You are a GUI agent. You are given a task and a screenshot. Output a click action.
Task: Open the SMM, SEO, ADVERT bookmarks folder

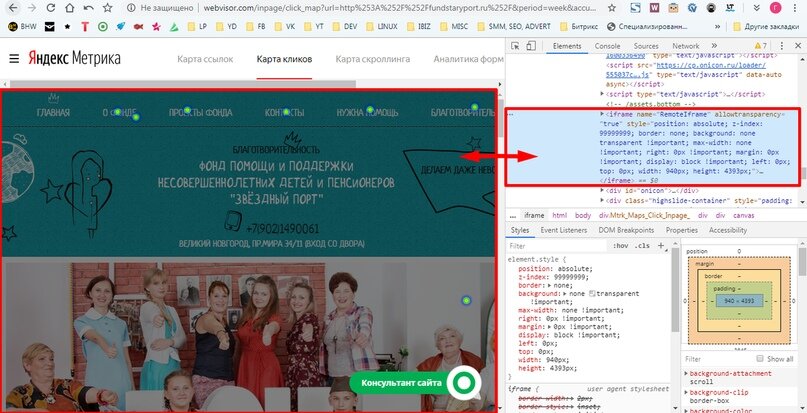coord(514,26)
